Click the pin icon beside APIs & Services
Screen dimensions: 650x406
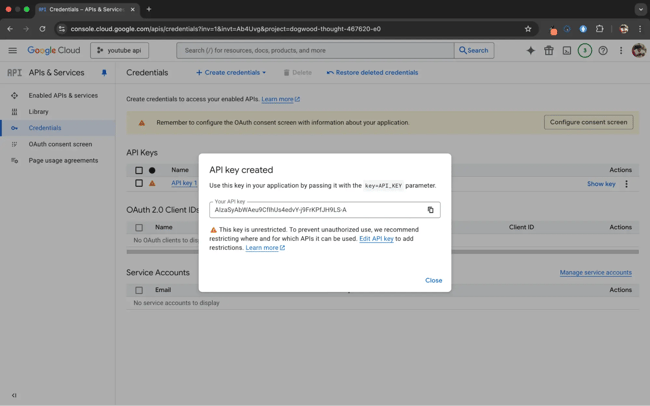tap(104, 73)
